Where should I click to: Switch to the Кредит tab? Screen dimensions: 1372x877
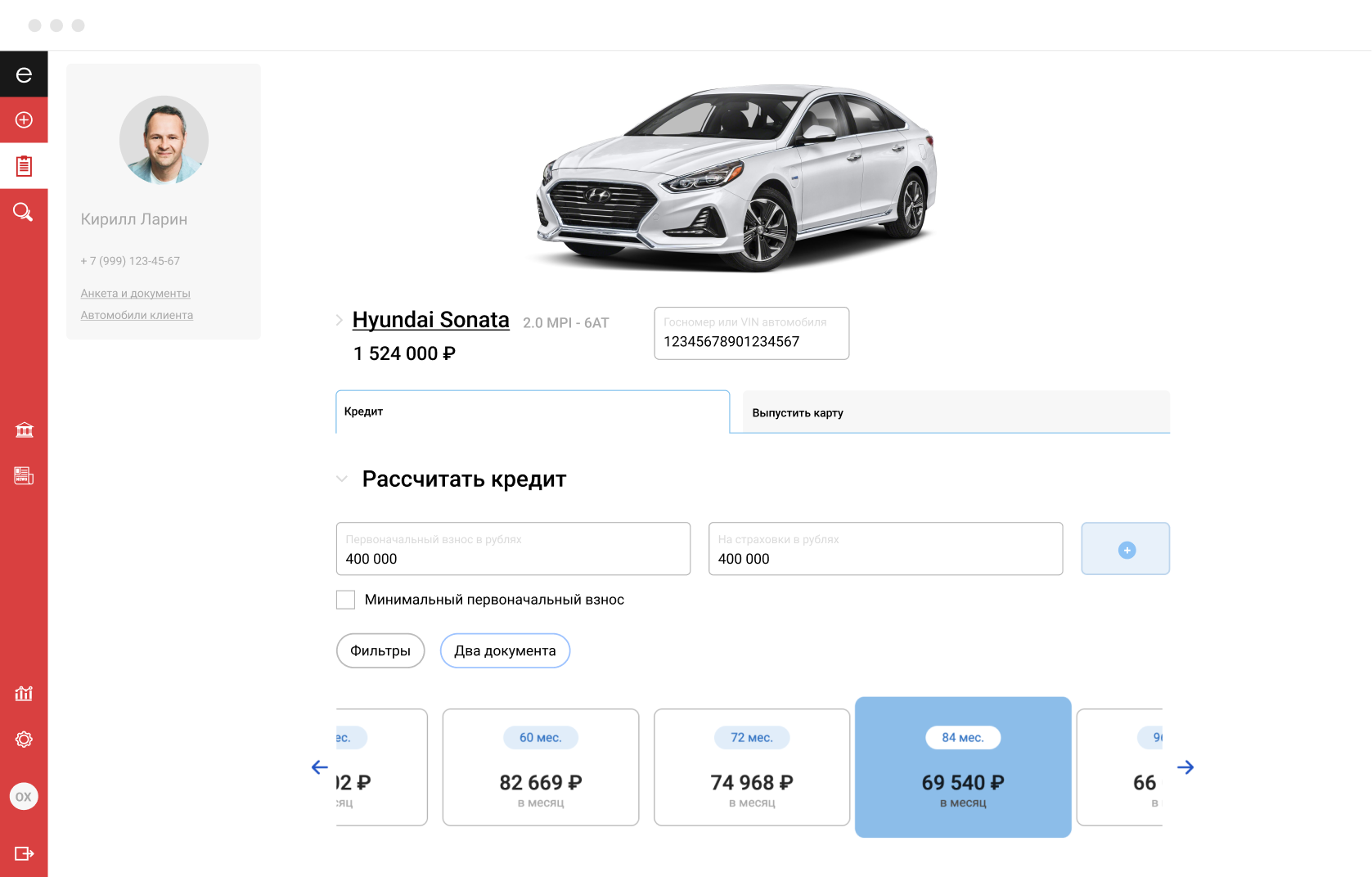click(x=533, y=412)
